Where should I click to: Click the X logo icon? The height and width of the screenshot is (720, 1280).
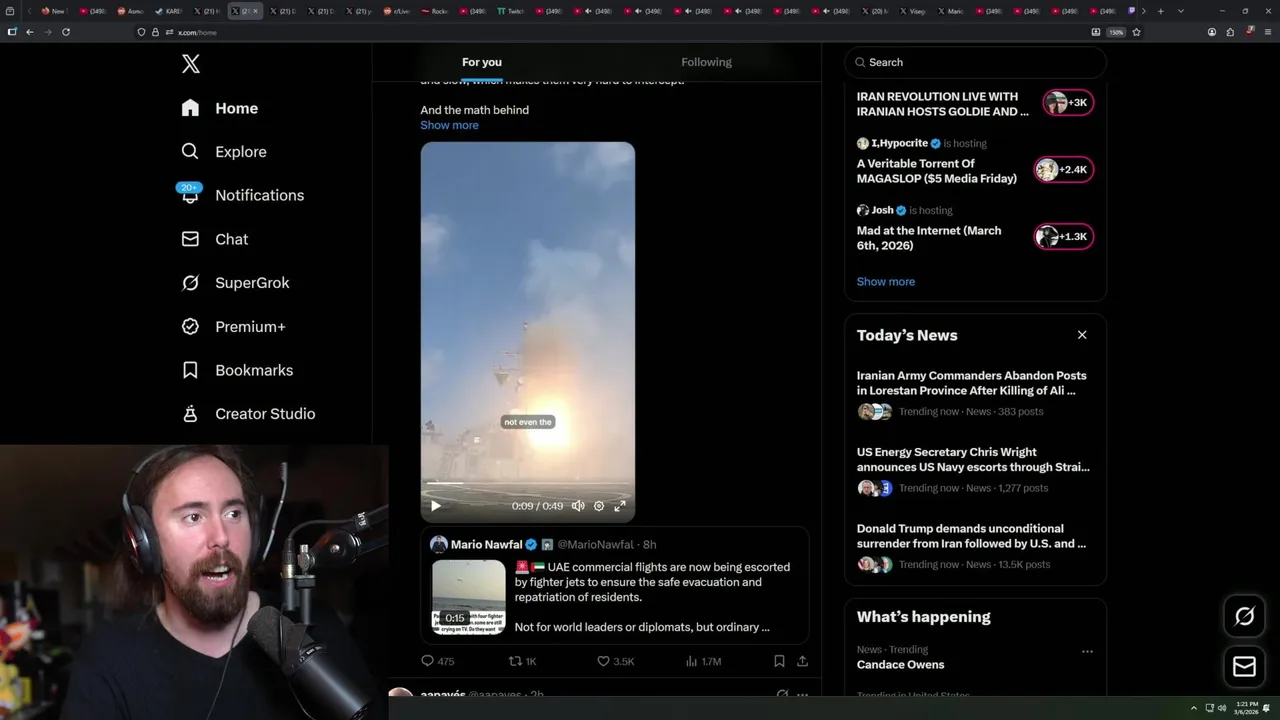(x=191, y=64)
